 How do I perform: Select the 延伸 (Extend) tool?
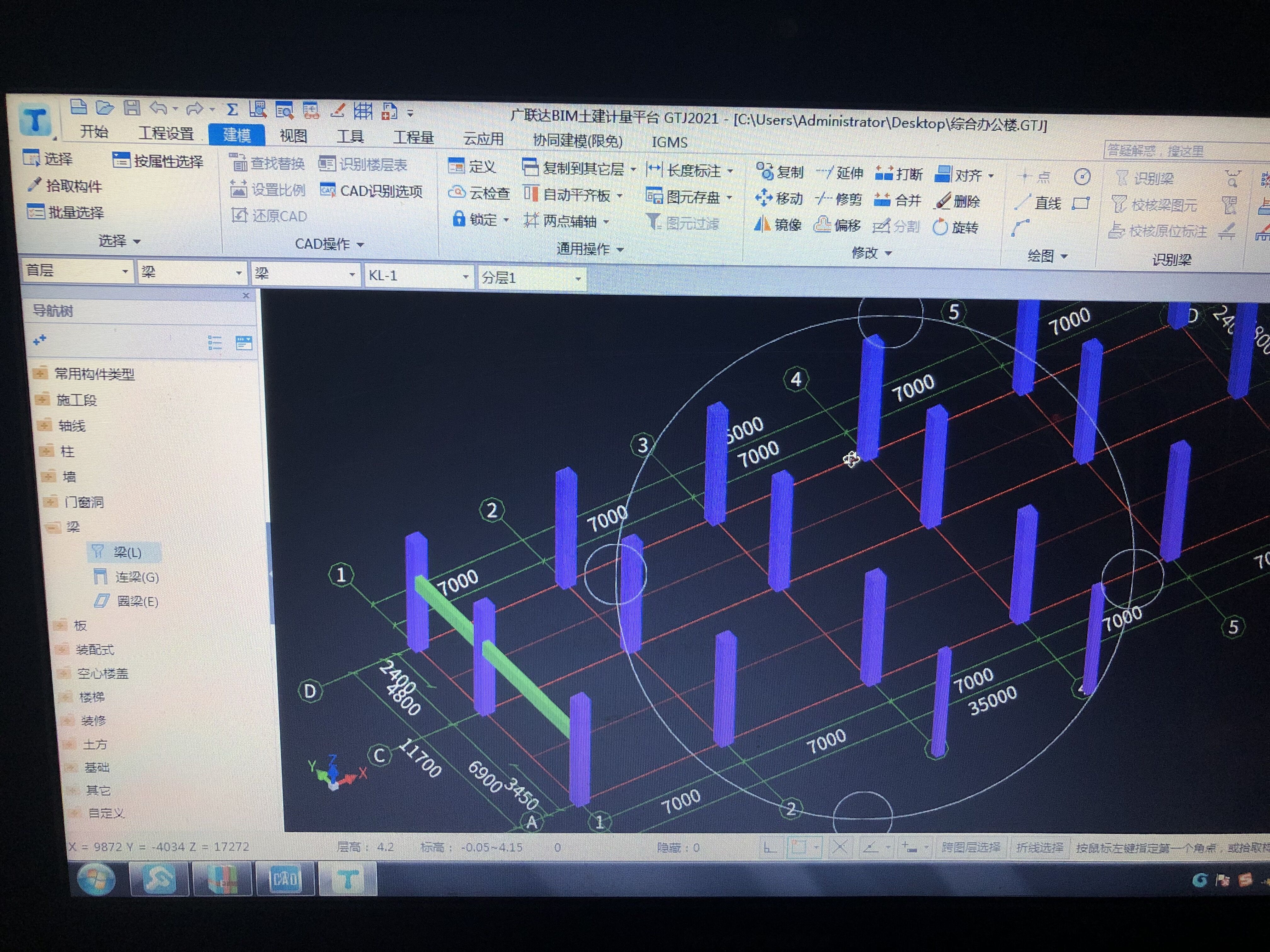[839, 173]
